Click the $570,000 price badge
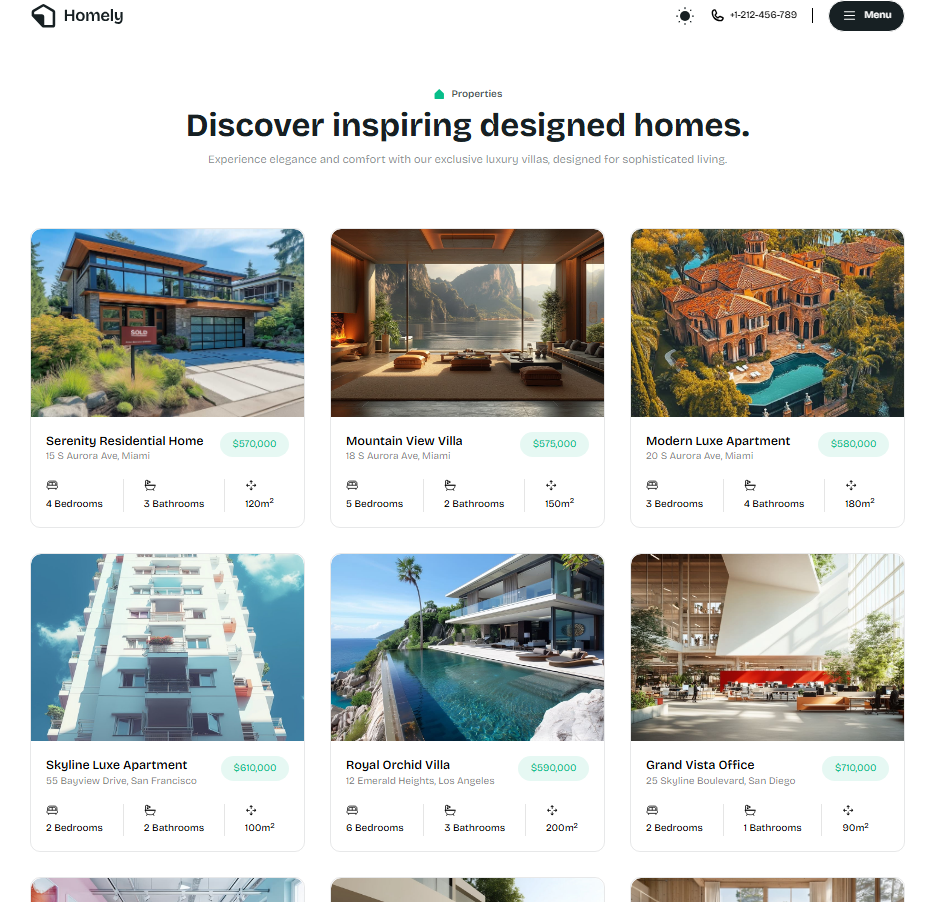Image resolution: width=928 pixels, height=902 pixels. (x=254, y=444)
